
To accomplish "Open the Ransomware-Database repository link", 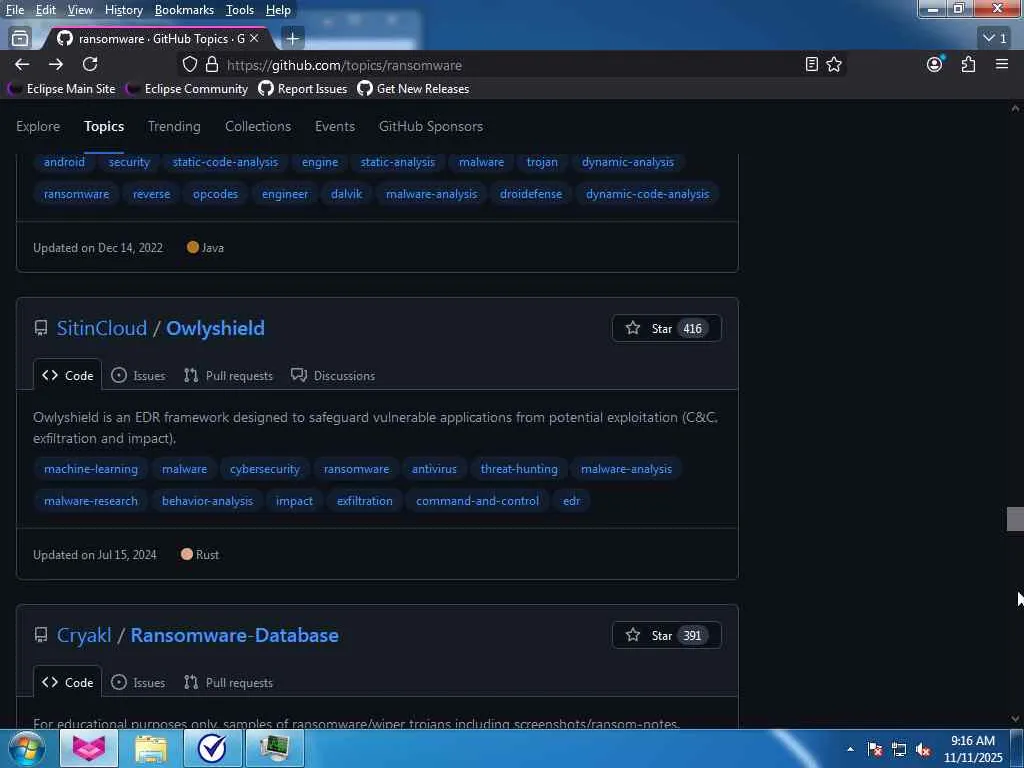I will click(x=234, y=635).
